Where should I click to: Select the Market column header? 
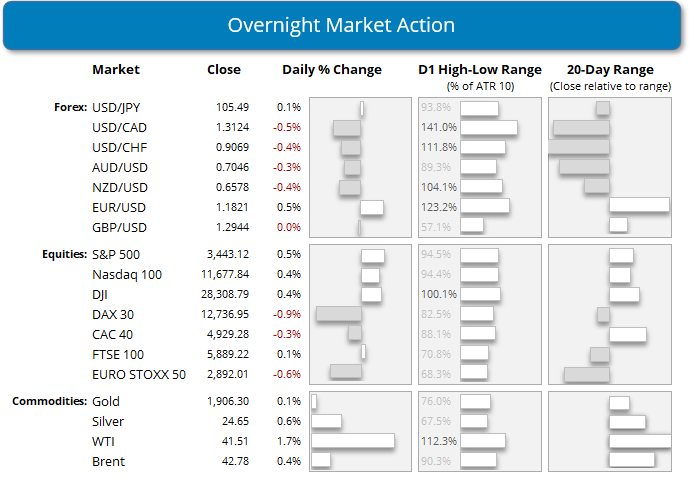(116, 70)
